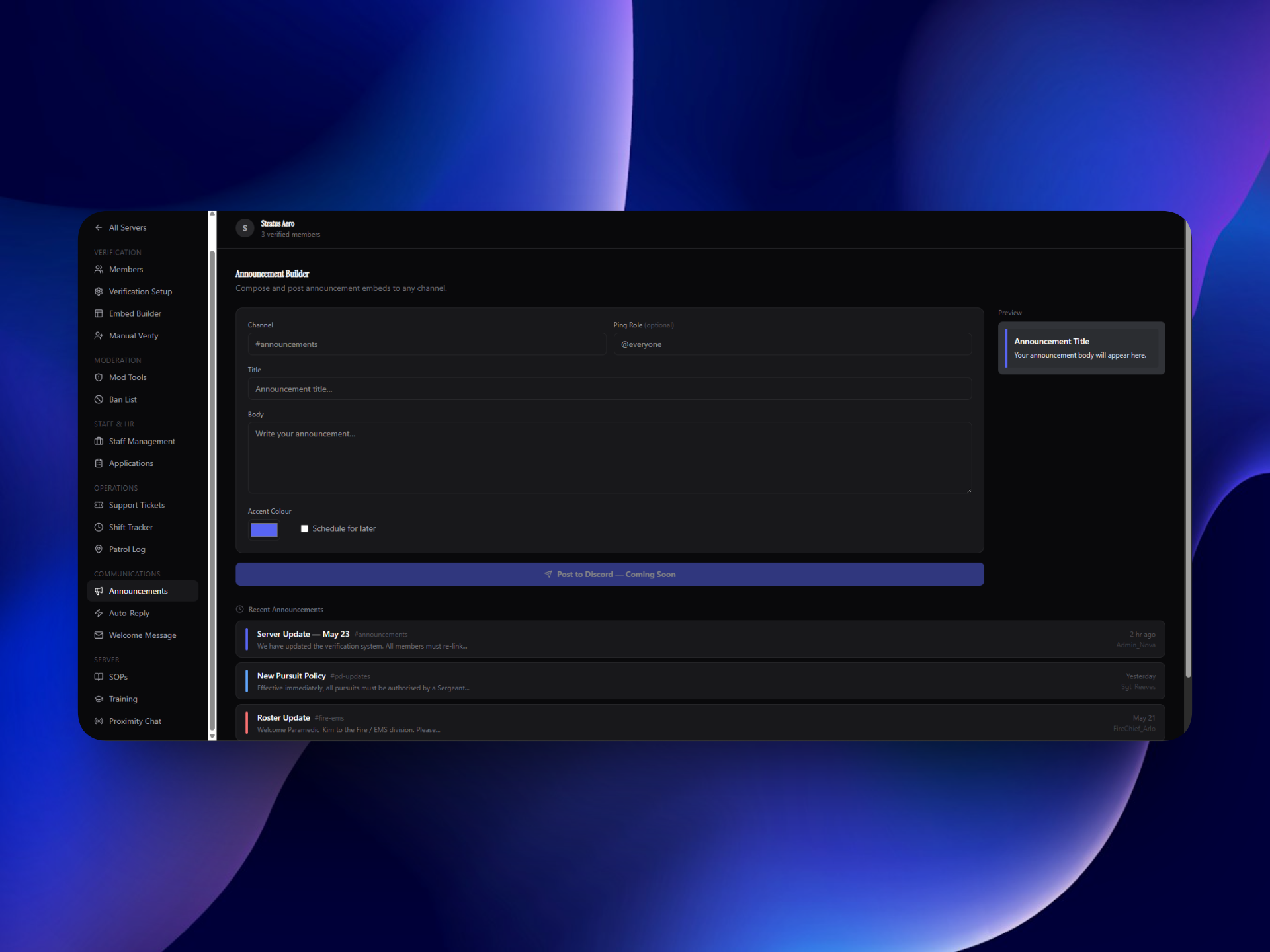Click the Manual Verify user icon
The height and width of the screenshot is (952, 1270).
(99, 336)
